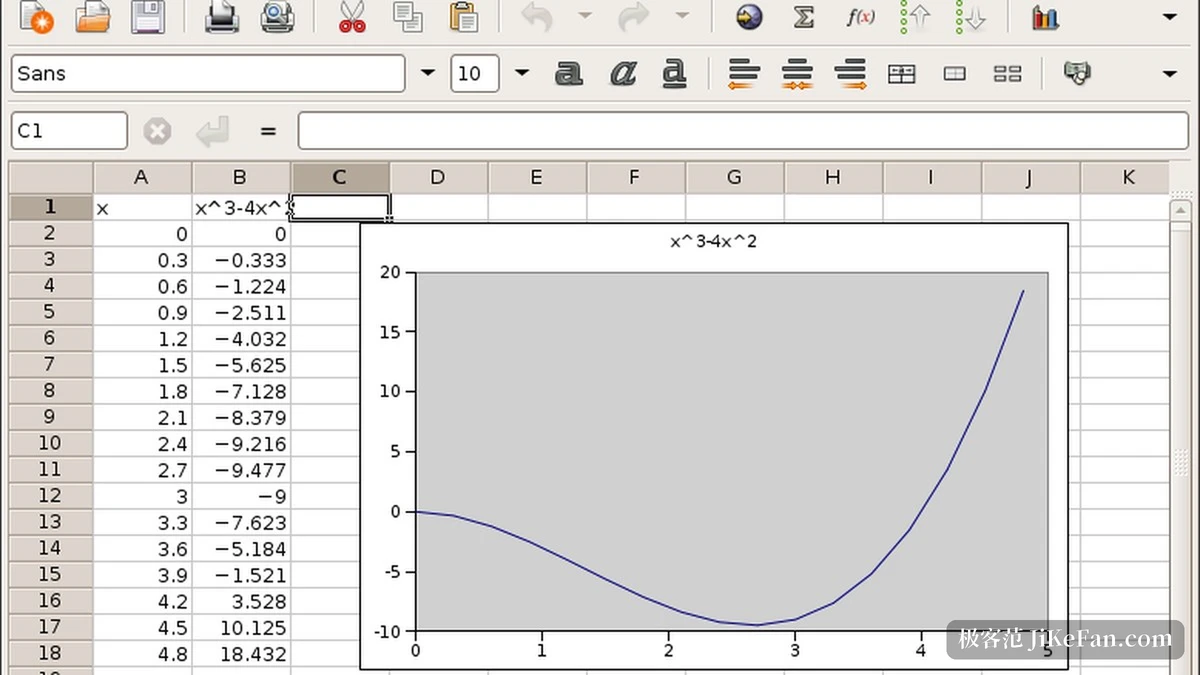This screenshot has width=1200, height=675.
Task: Toggle italic formatting
Action: point(623,73)
